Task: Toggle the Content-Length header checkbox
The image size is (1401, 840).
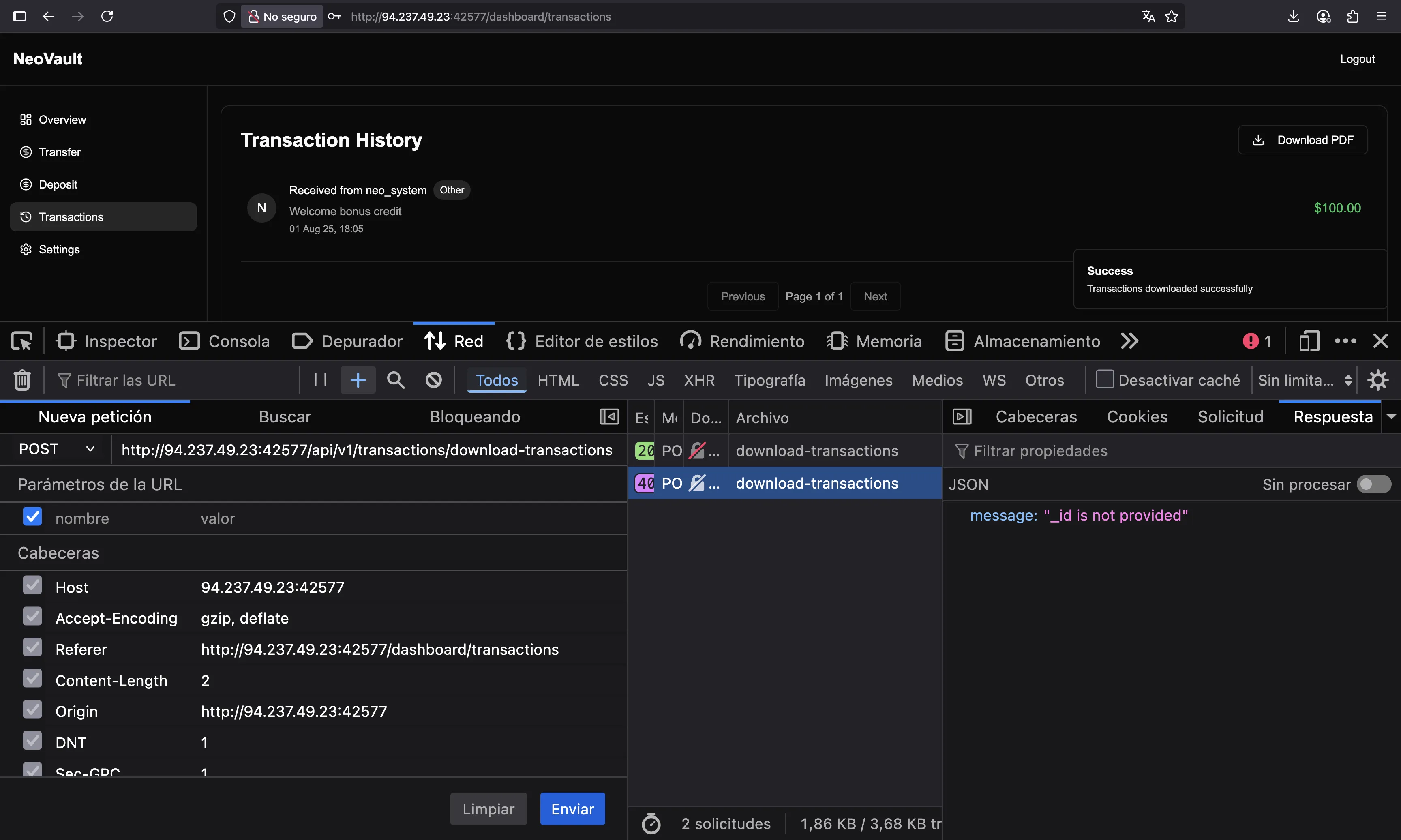Action: click(x=32, y=679)
